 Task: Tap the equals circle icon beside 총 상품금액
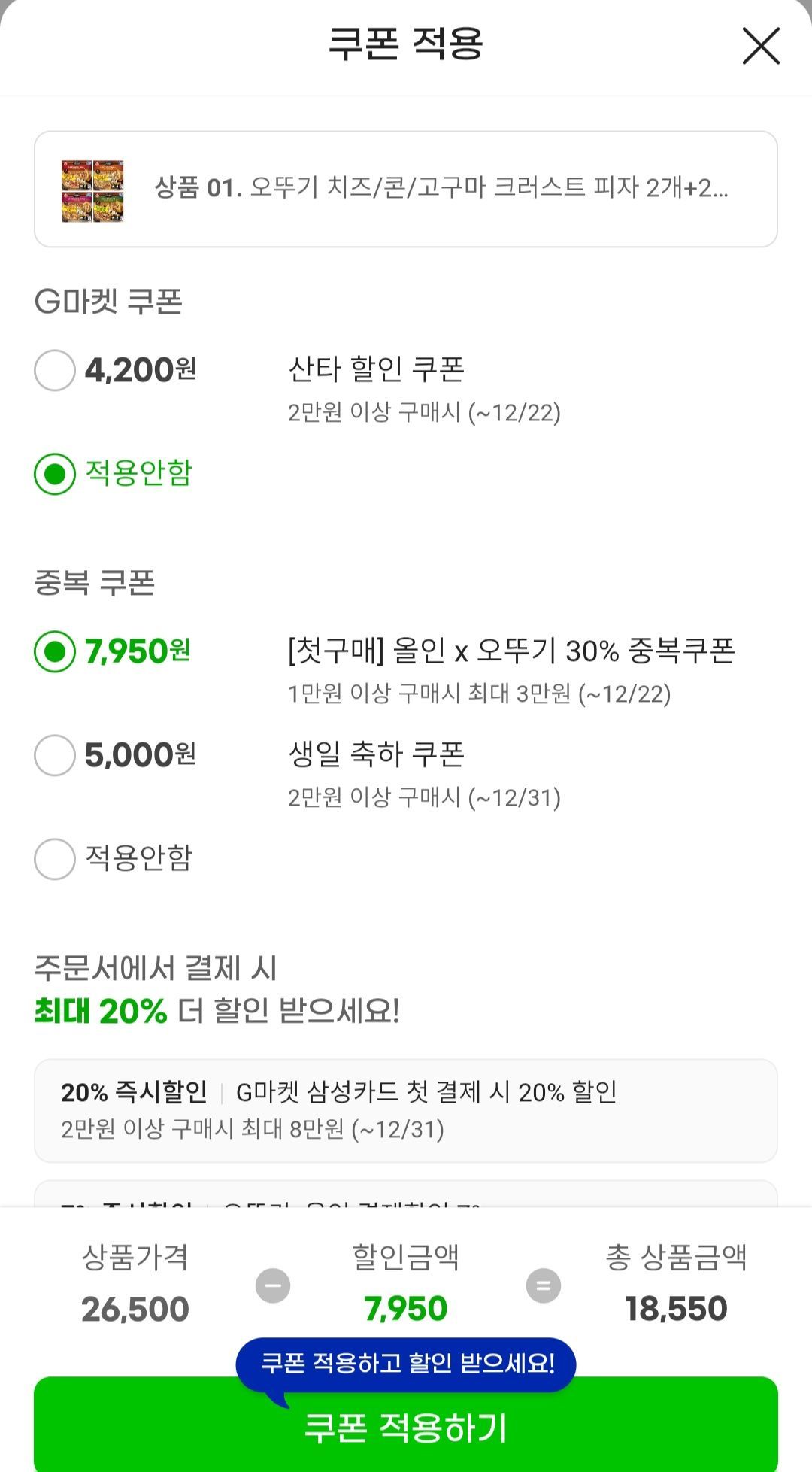(544, 1285)
